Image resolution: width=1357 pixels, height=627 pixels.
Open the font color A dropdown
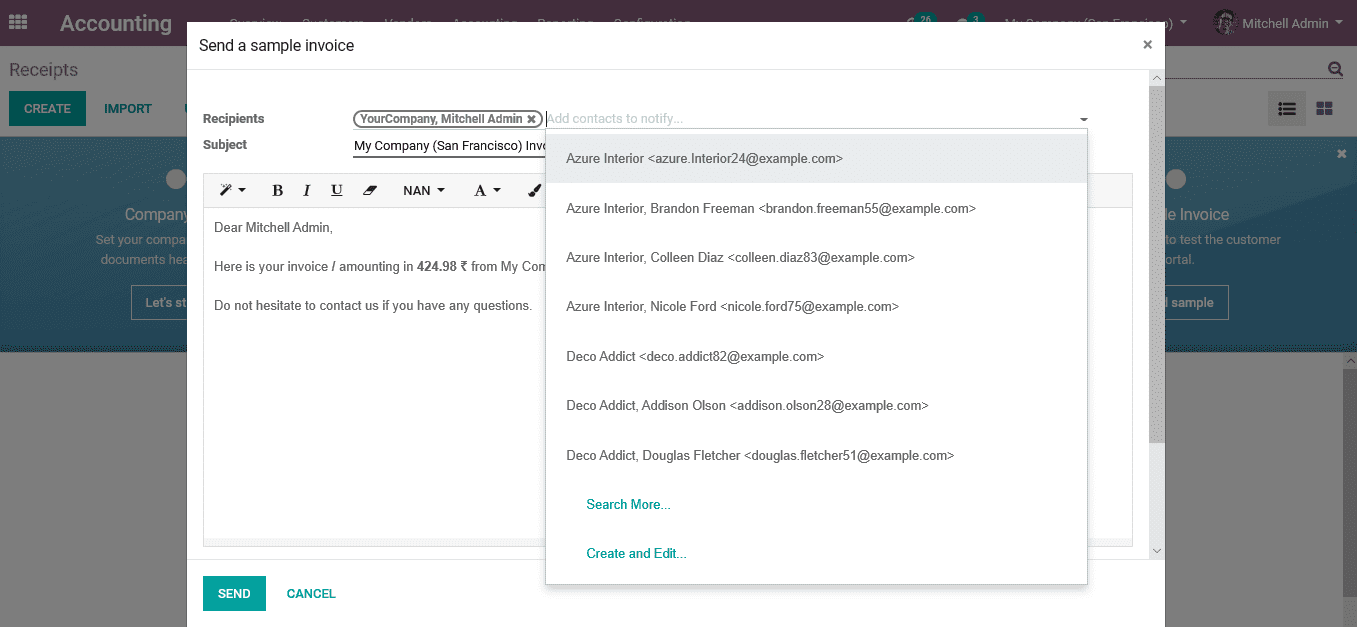tap(487, 190)
